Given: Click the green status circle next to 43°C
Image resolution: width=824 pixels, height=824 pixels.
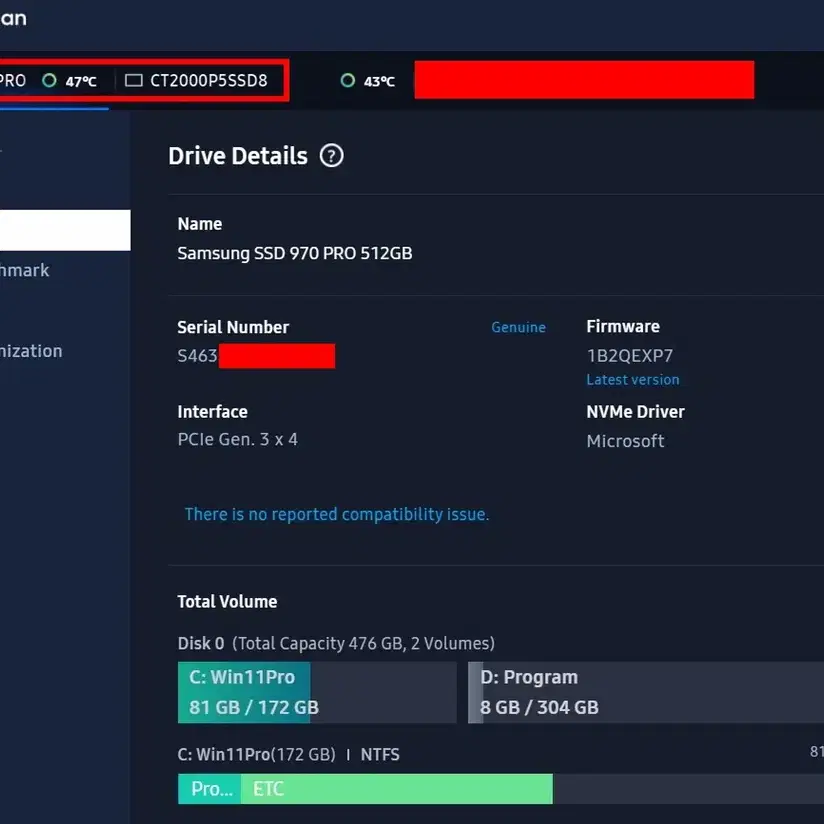Looking at the screenshot, I should tap(347, 80).
